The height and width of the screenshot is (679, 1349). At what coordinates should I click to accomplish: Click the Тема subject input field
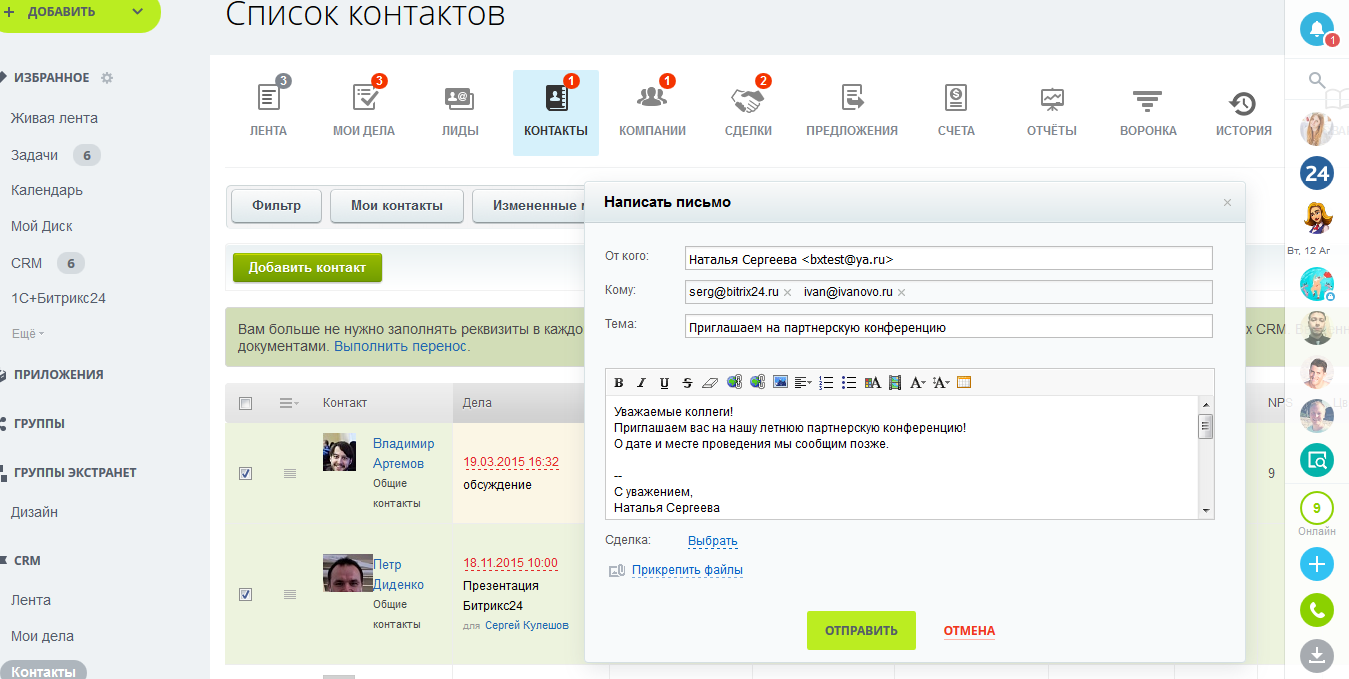(948, 326)
